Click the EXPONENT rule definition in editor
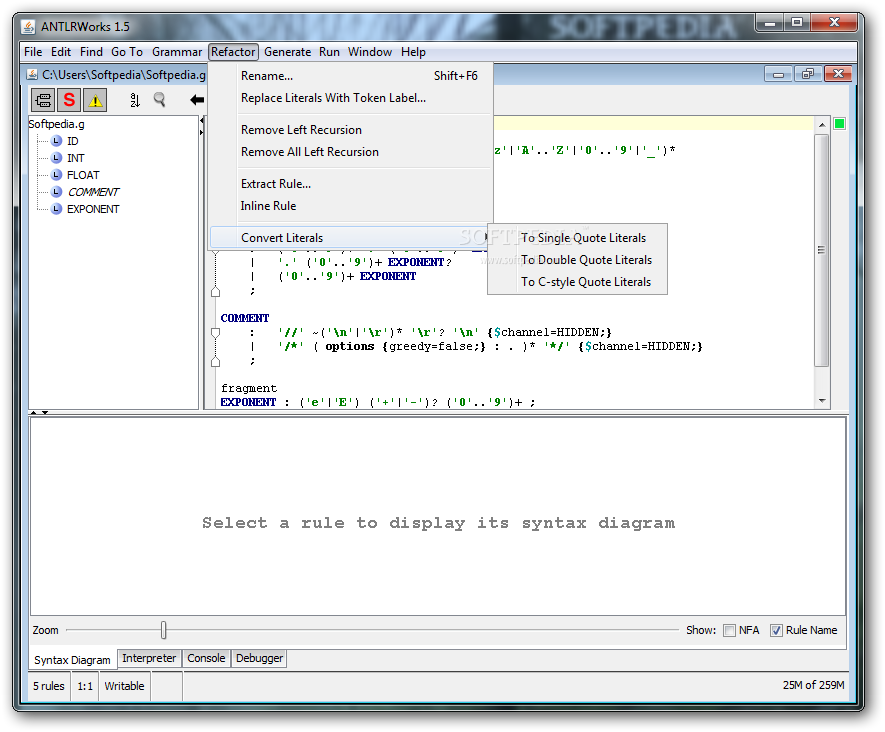Viewport: 885px width, 732px height. pyautogui.click(x=378, y=402)
